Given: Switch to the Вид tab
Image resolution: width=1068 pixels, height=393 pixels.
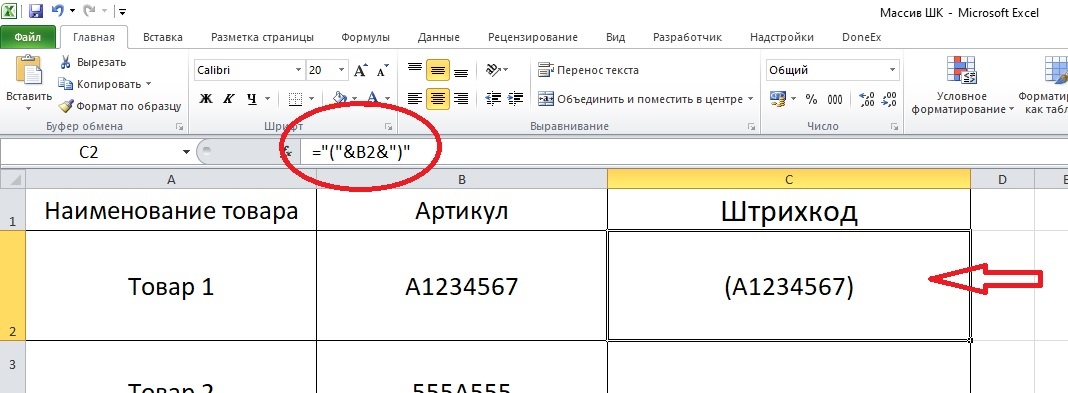Looking at the screenshot, I should click(x=615, y=37).
